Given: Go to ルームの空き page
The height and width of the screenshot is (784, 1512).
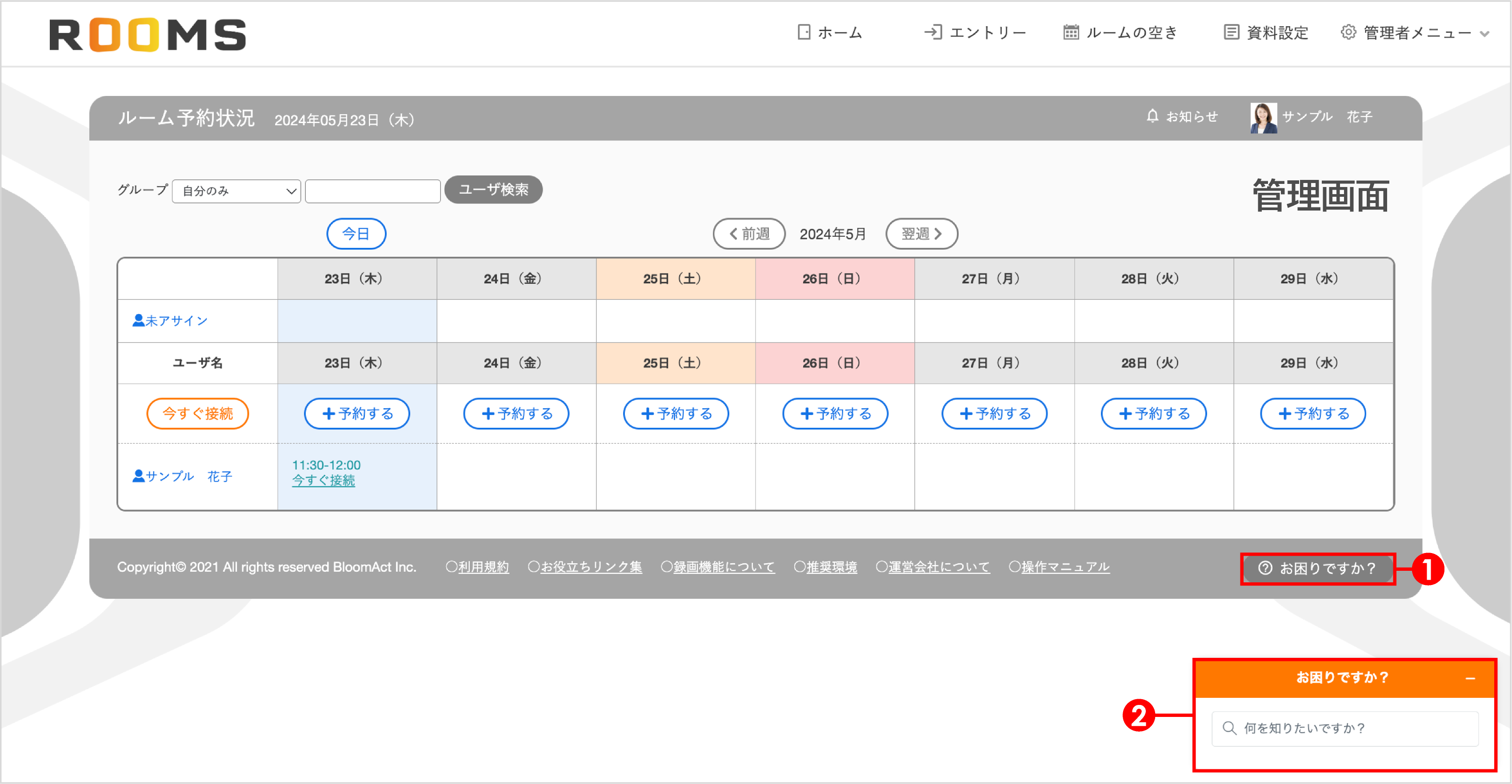Looking at the screenshot, I should coord(1120,33).
